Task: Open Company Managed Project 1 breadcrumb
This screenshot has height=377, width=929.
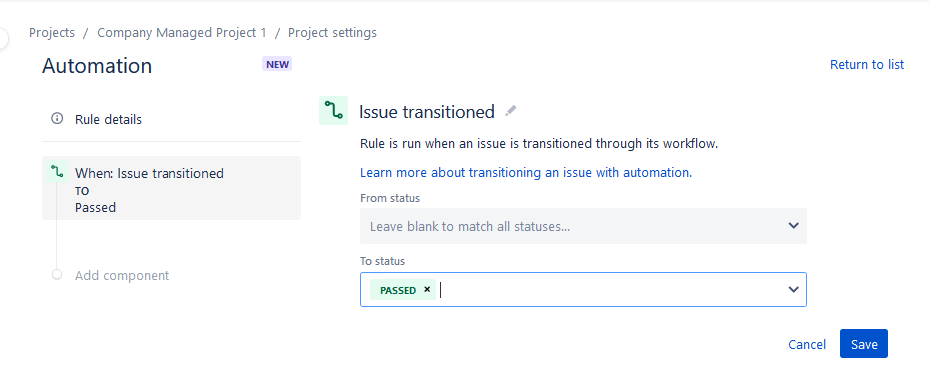Action: pyautogui.click(x=182, y=33)
